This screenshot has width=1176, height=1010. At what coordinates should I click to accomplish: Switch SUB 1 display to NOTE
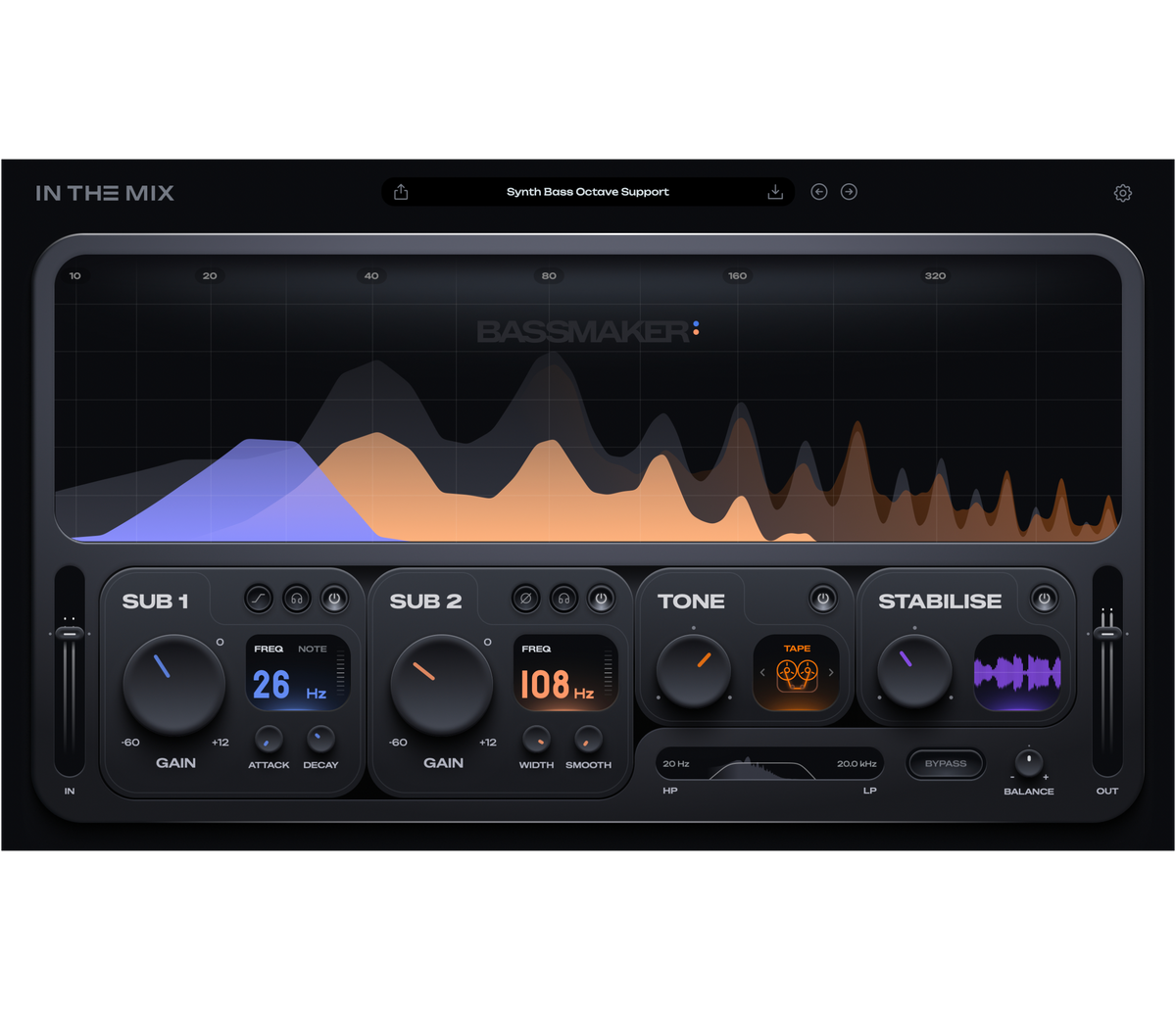coord(313,649)
